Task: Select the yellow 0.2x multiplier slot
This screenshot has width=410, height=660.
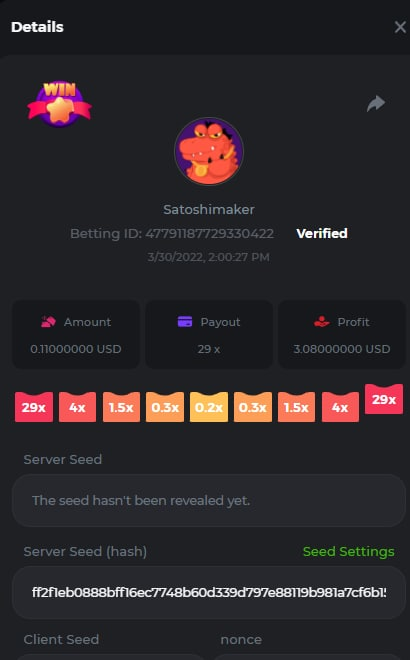Action: [x=209, y=407]
